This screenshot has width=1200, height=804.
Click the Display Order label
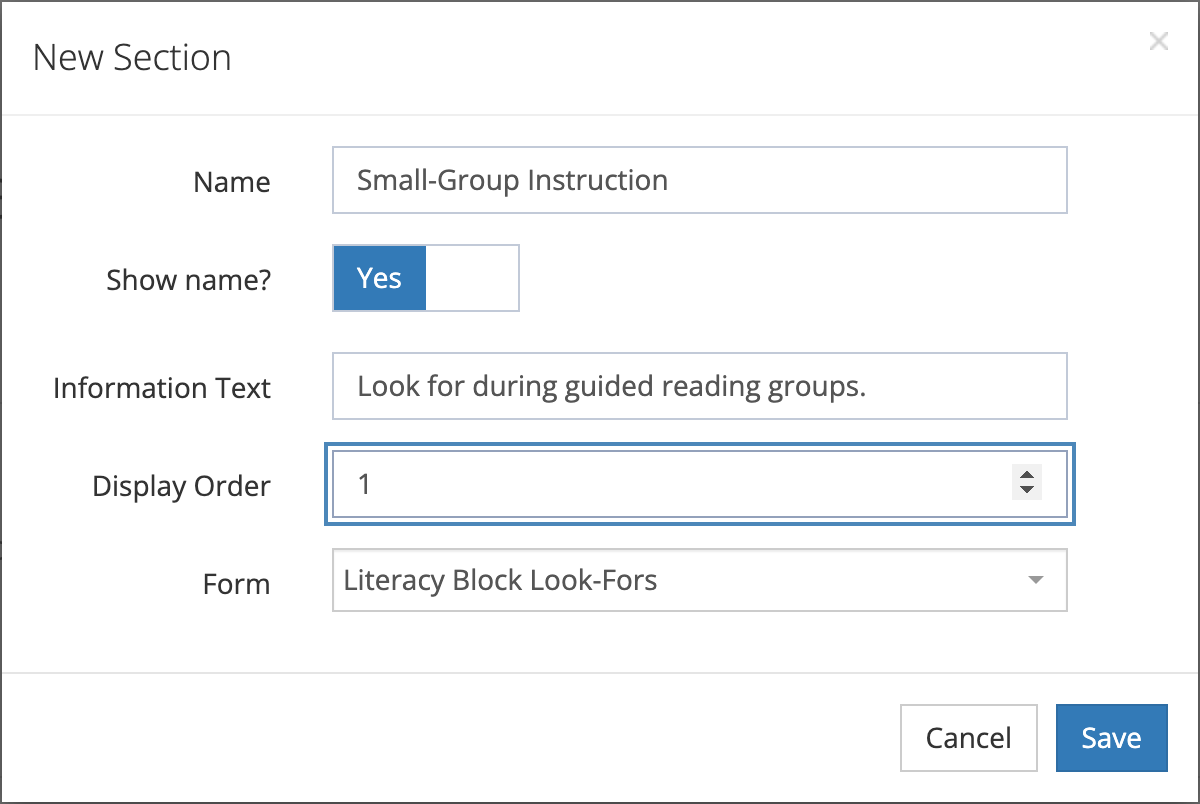tap(182, 486)
